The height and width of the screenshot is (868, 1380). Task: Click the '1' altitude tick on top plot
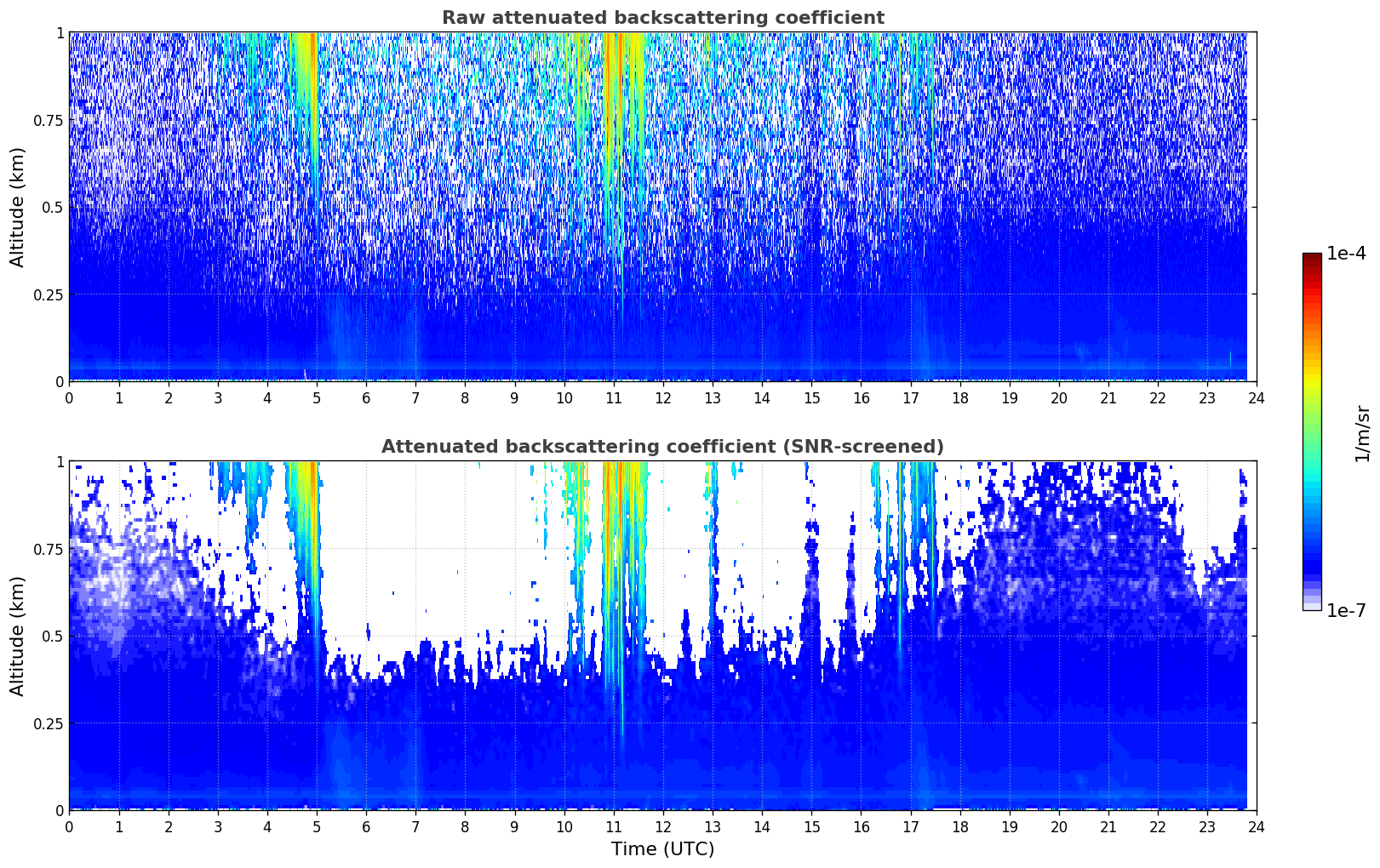click(60, 32)
